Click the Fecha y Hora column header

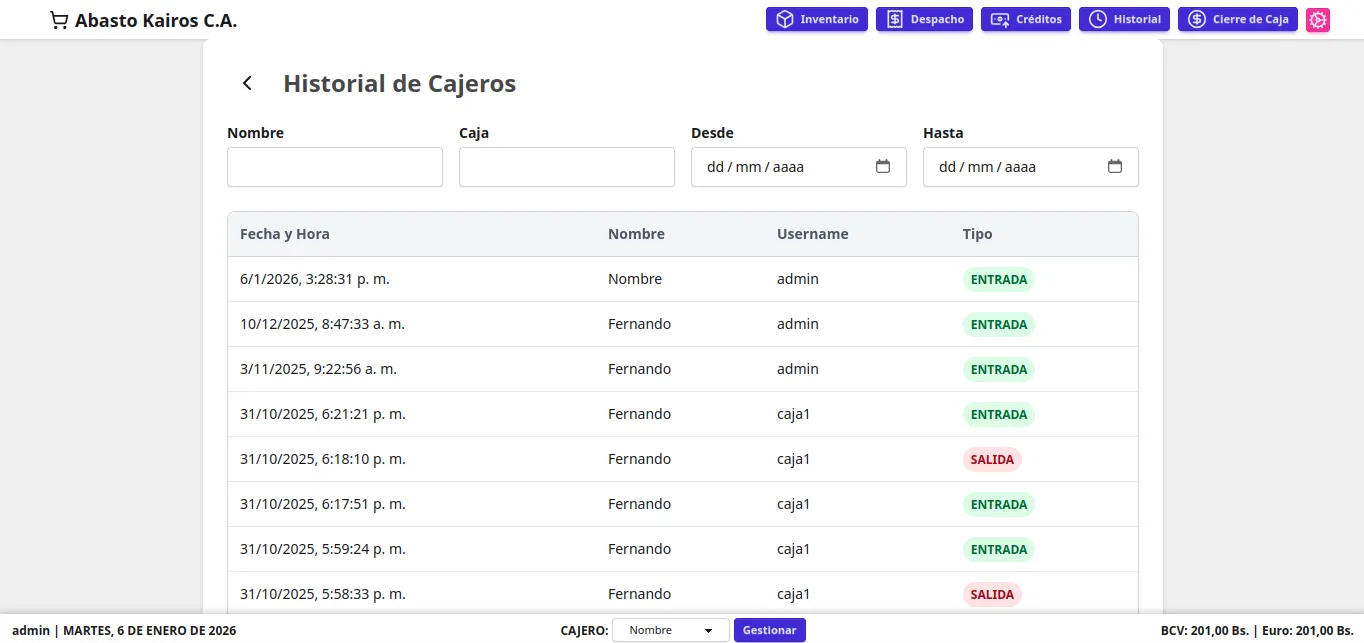coord(285,234)
